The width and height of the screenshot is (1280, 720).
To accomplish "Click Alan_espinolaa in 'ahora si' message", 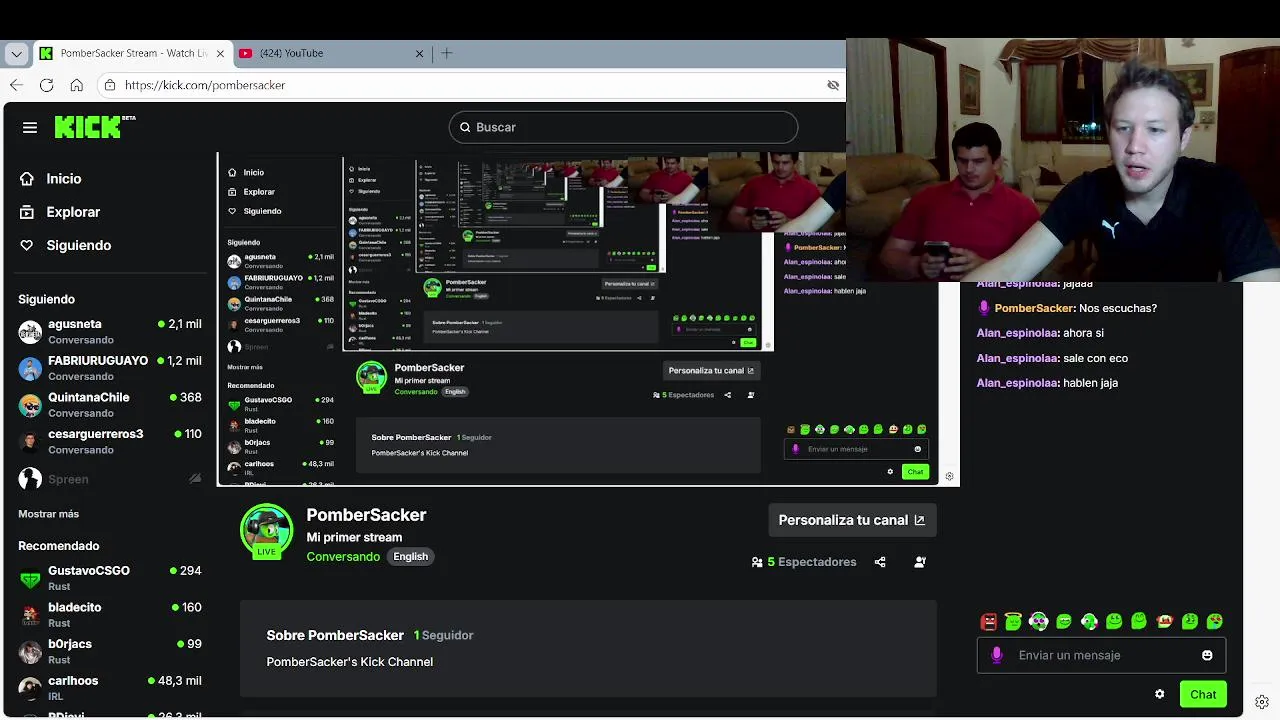I will coord(1017,333).
